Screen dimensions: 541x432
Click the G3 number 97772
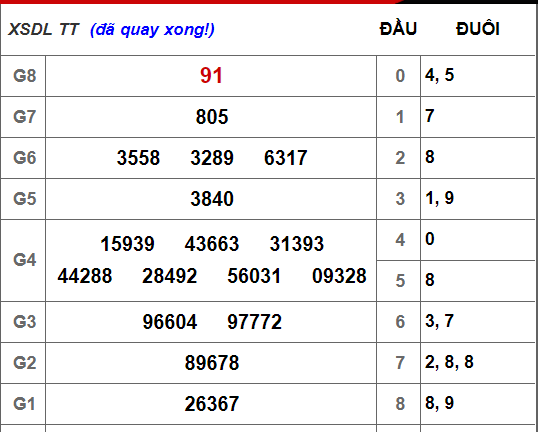(x=254, y=322)
